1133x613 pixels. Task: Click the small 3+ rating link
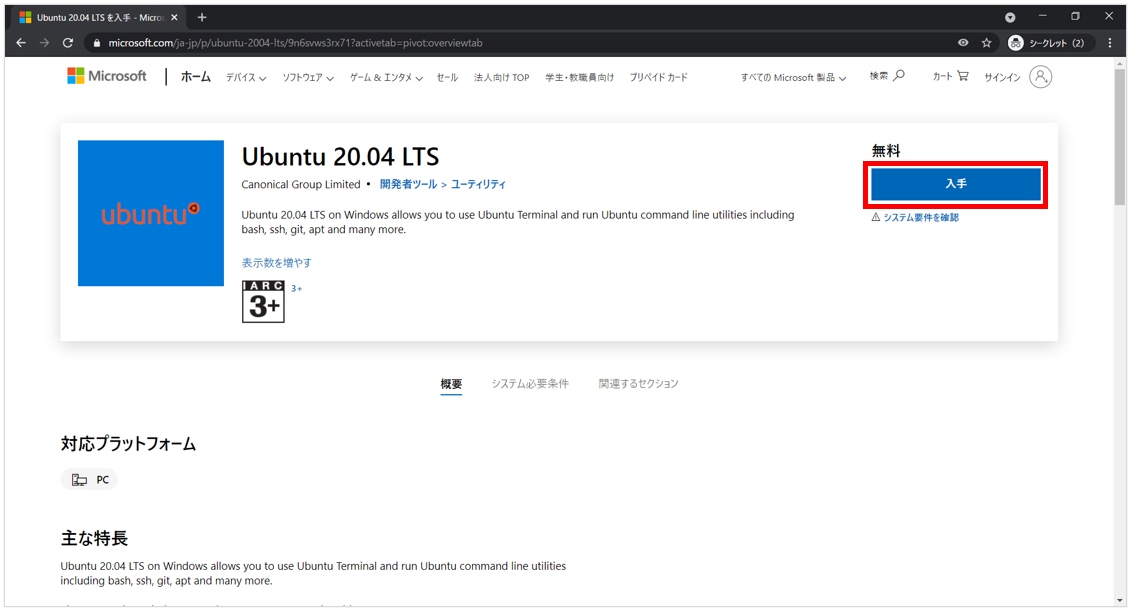point(296,288)
